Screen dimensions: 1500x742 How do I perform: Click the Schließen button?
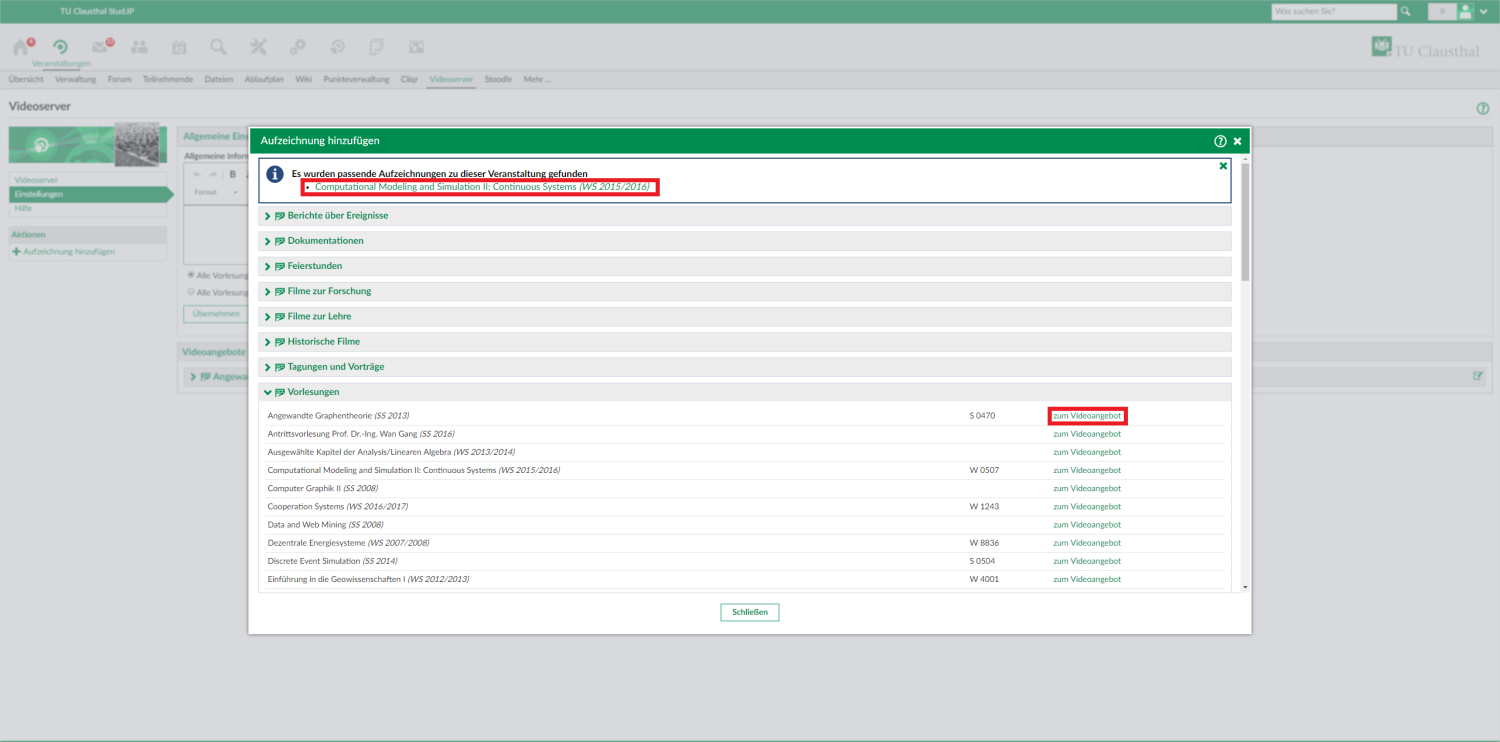point(749,612)
